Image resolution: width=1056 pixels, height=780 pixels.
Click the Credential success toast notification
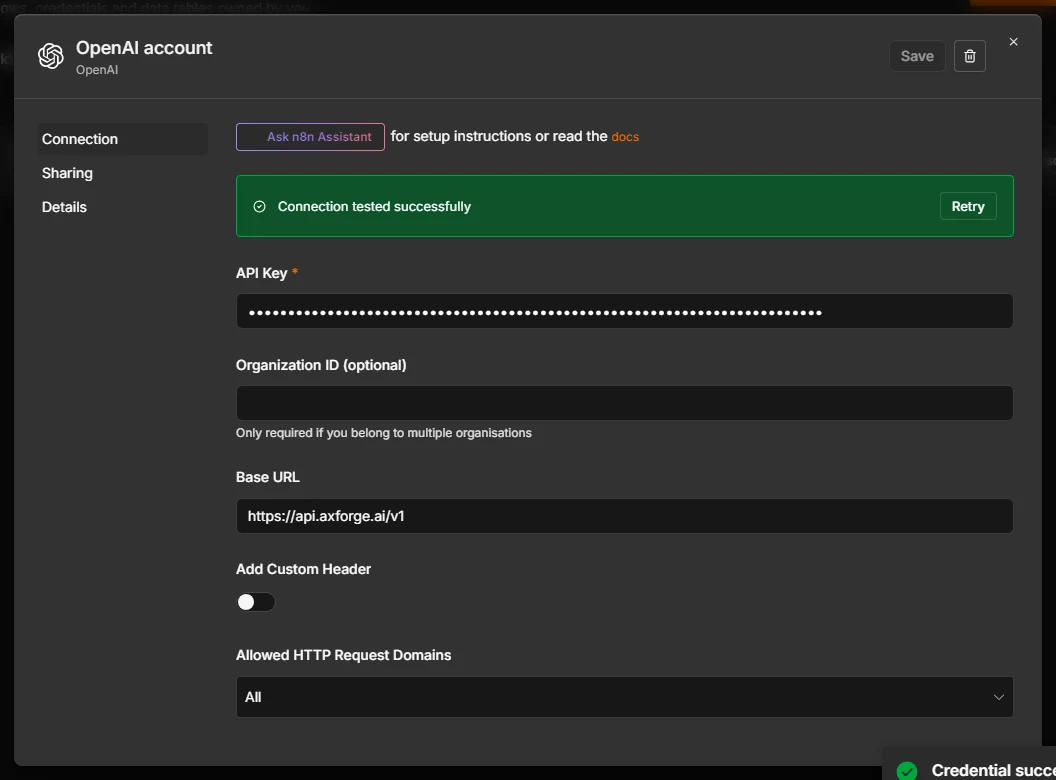pos(969,764)
